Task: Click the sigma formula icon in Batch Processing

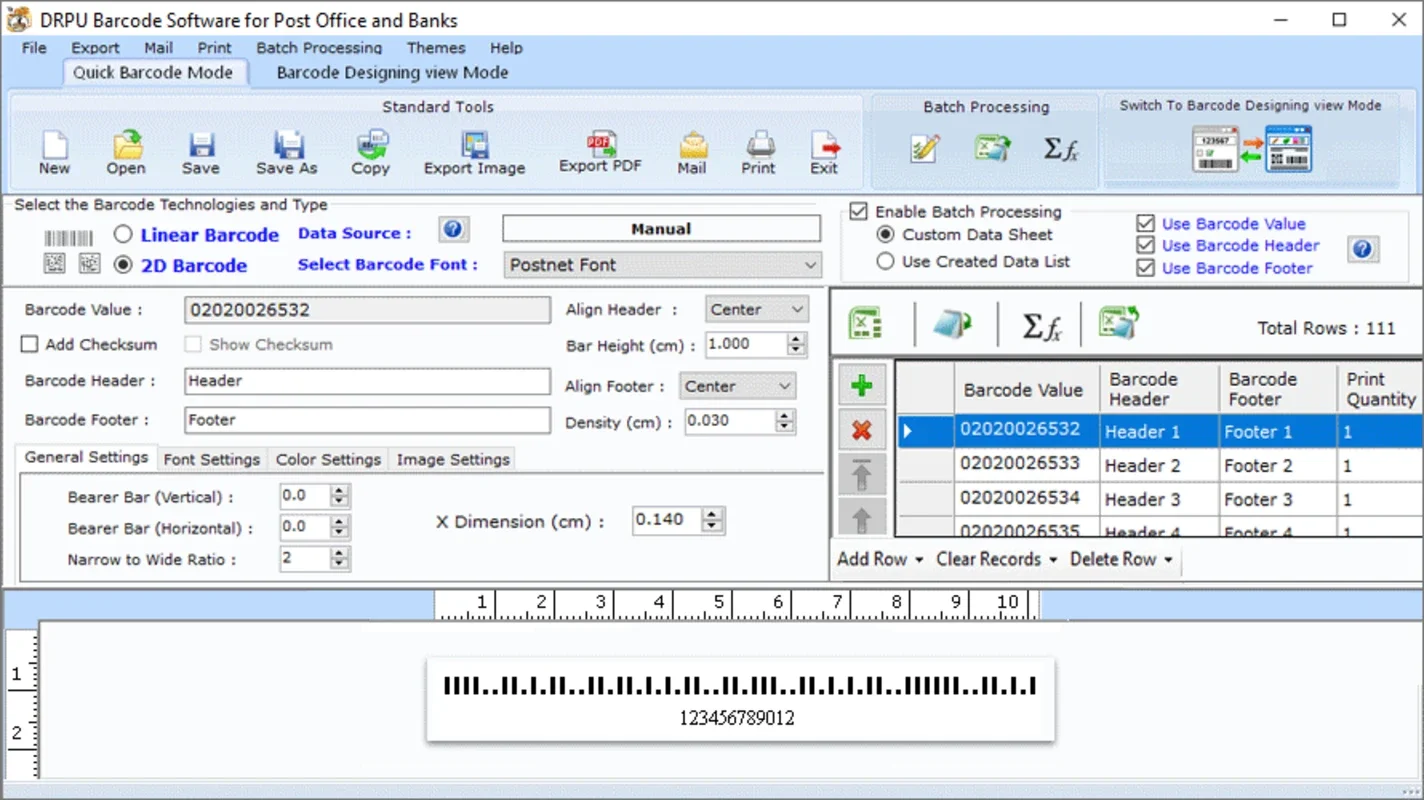Action: [1061, 149]
